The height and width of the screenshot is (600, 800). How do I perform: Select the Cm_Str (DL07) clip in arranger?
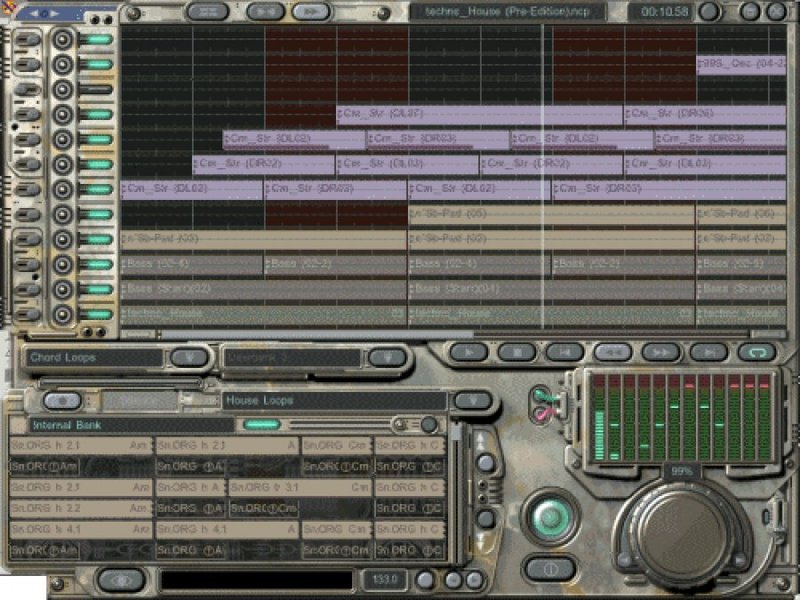480,114
